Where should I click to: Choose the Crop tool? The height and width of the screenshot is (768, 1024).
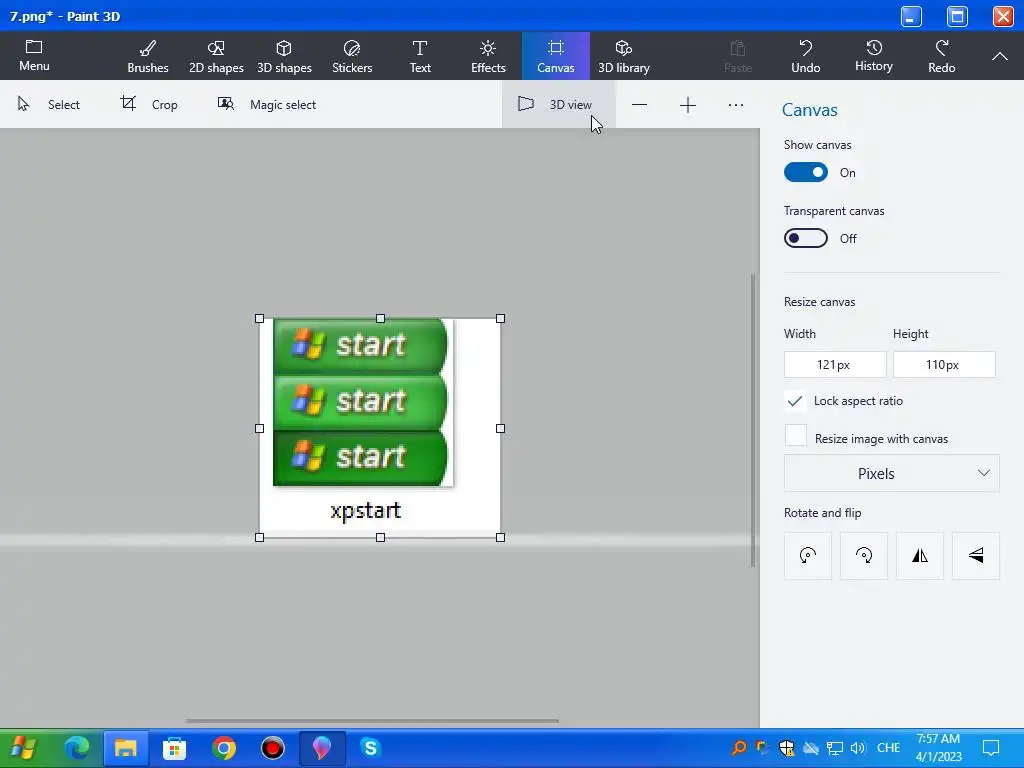point(149,104)
